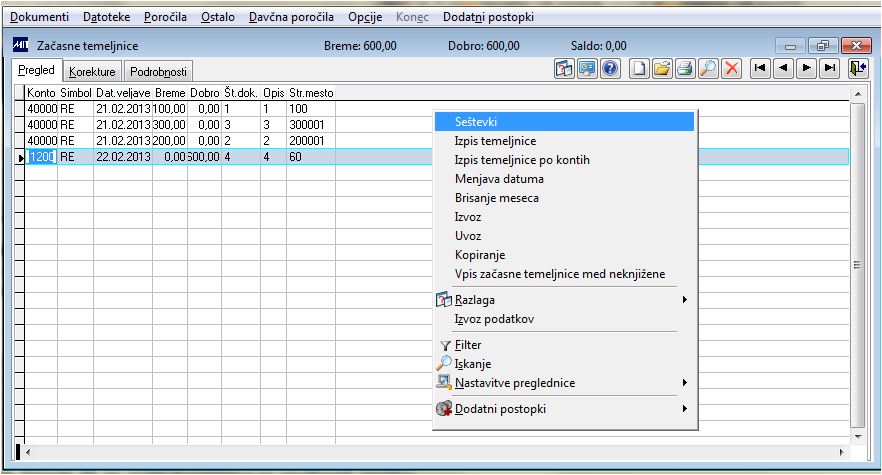The image size is (882, 475).
Task: Open Dodatni postopki in the menu bar
Action: 488,17
